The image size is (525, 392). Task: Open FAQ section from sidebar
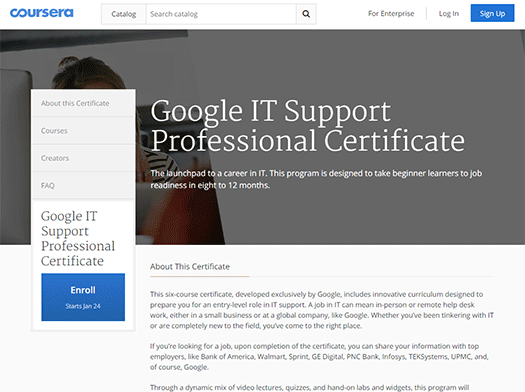pyautogui.click(x=83, y=185)
